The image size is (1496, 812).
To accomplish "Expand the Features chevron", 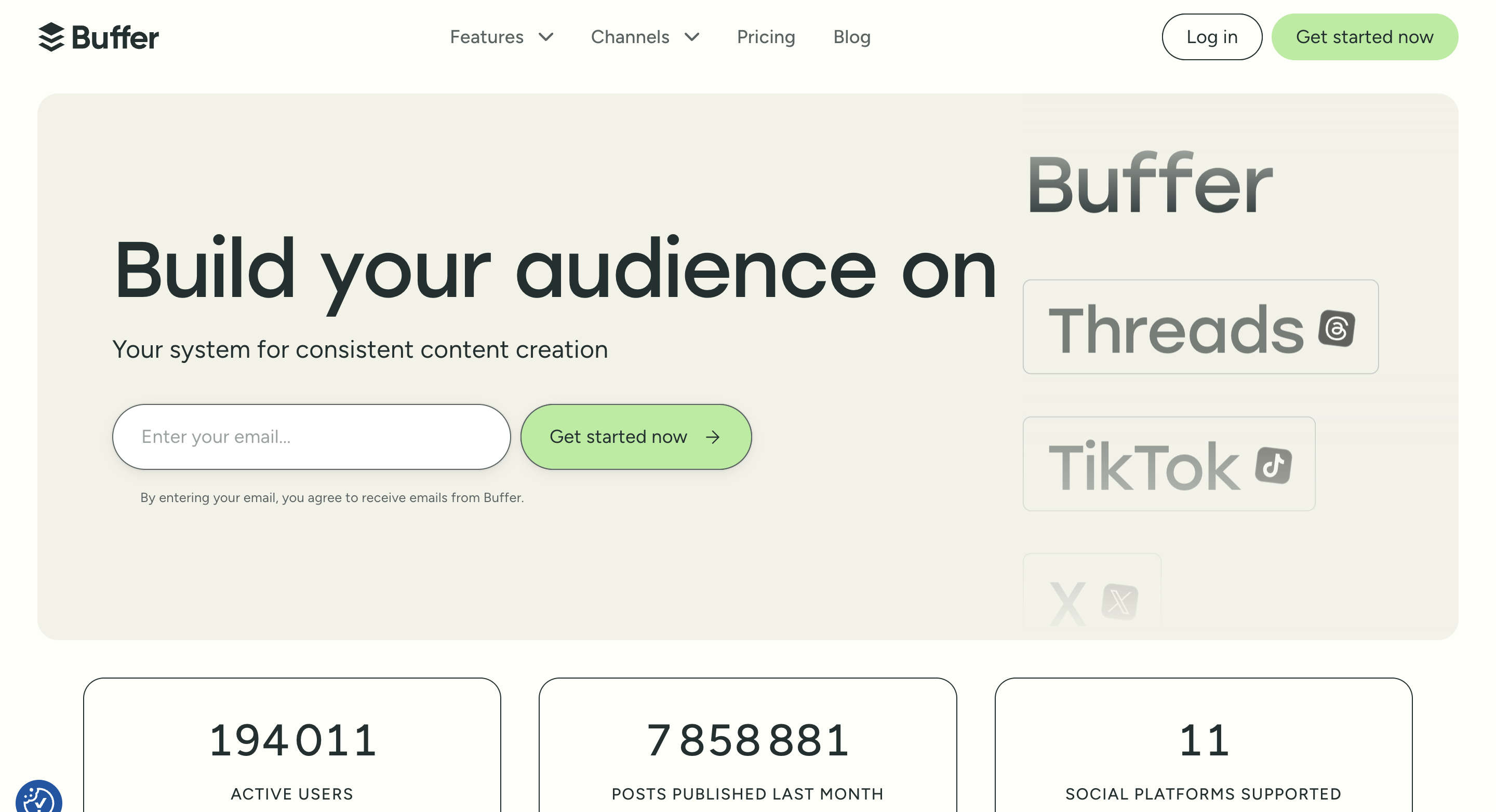I will 546,37.
